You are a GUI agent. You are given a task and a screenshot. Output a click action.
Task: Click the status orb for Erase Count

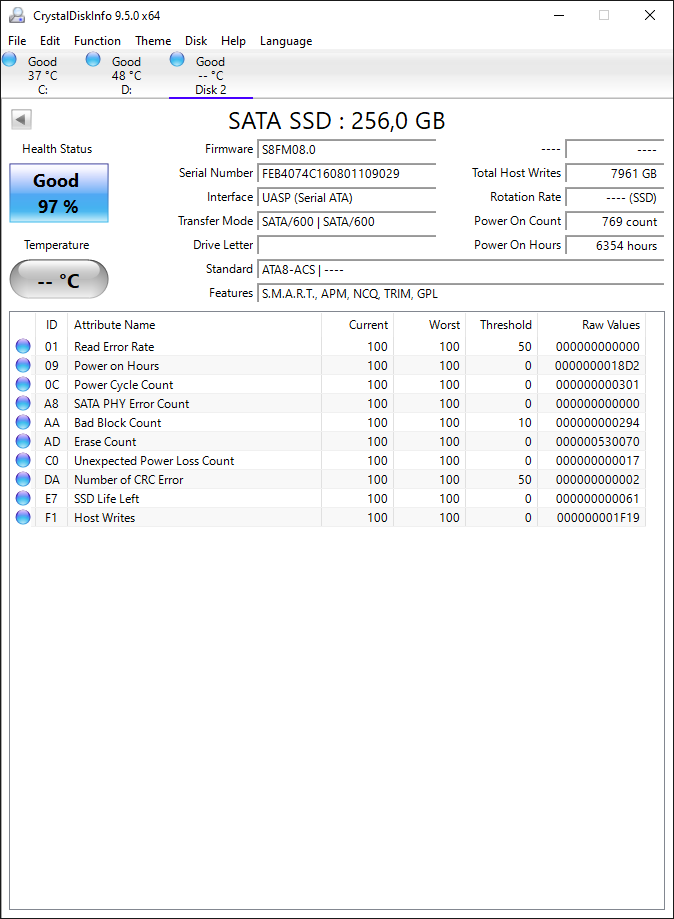pyautogui.click(x=23, y=441)
